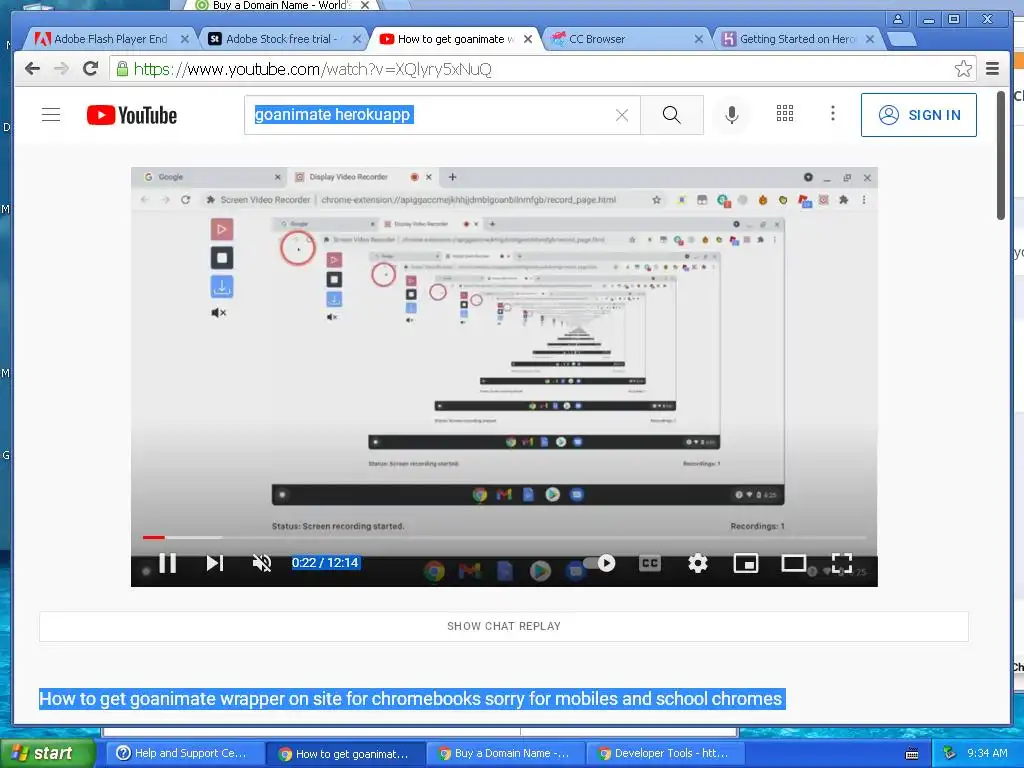This screenshot has width=1024, height=768.
Task: Close the Adobe Stock free trial tab
Action: coord(357,39)
